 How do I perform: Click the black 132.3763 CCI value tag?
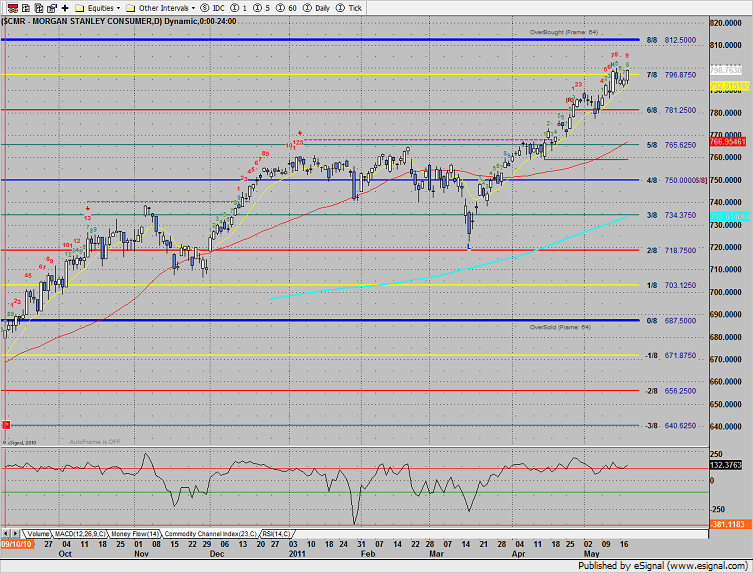[726, 465]
